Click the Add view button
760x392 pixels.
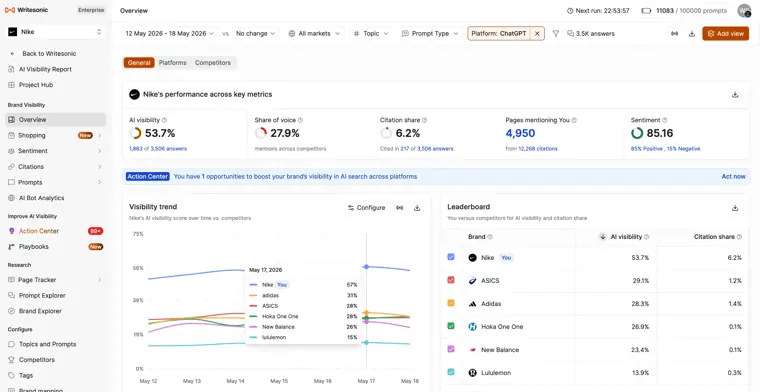pyautogui.click(x=725, y=33)
